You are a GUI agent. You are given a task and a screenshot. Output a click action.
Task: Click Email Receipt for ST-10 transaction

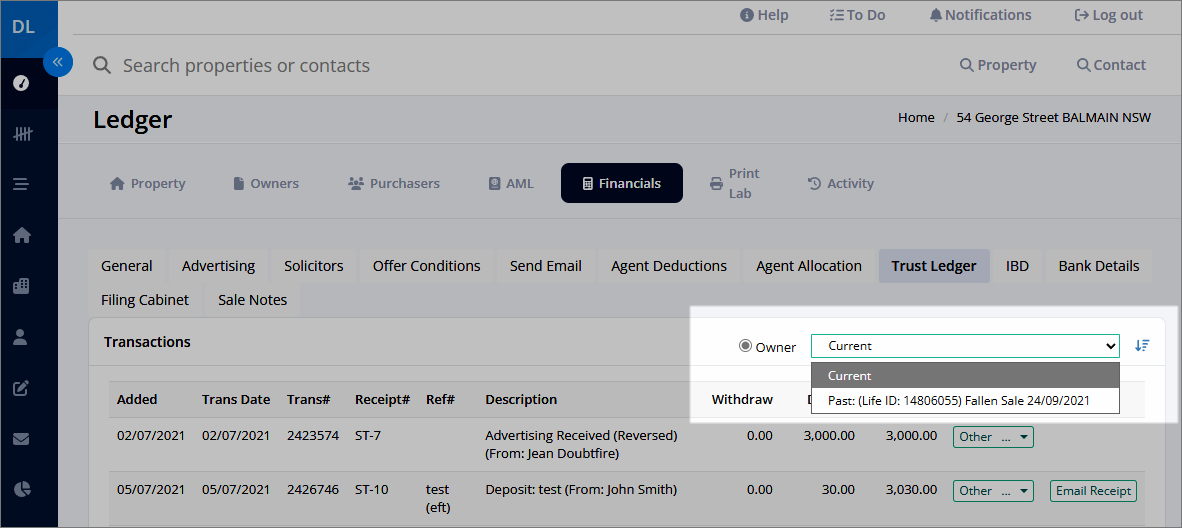point(1093,491)
